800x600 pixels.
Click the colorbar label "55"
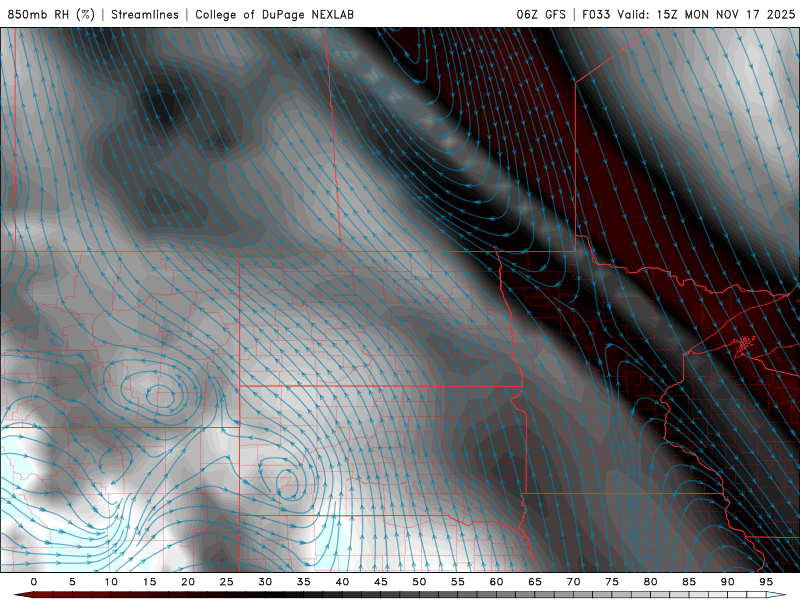(x=458, y=582)
